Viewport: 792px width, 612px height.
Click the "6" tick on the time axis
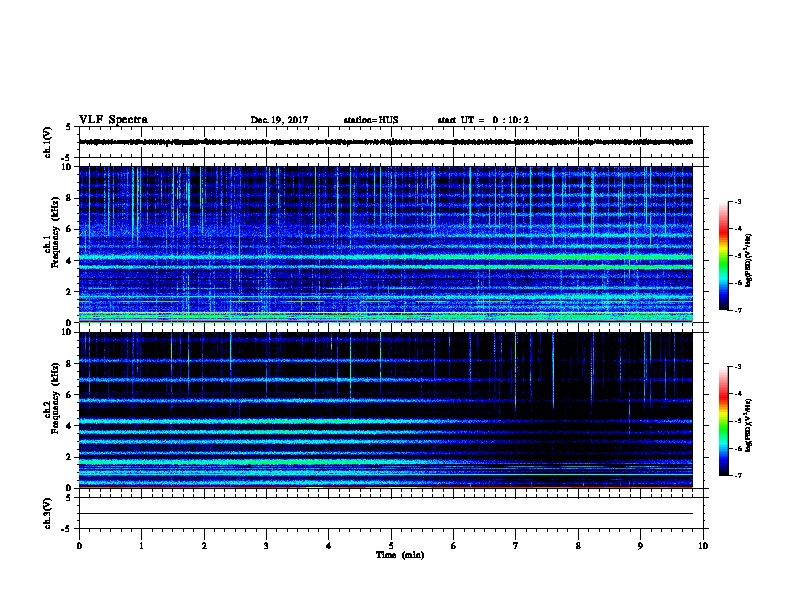coord(454,545)
